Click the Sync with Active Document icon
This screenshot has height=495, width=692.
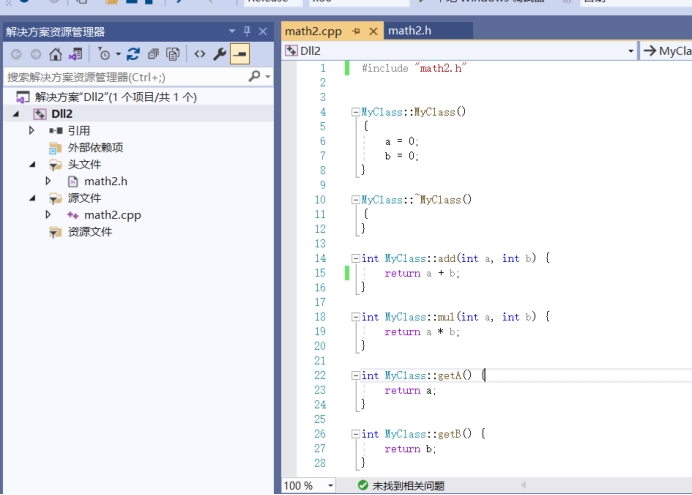click(133, 54)
